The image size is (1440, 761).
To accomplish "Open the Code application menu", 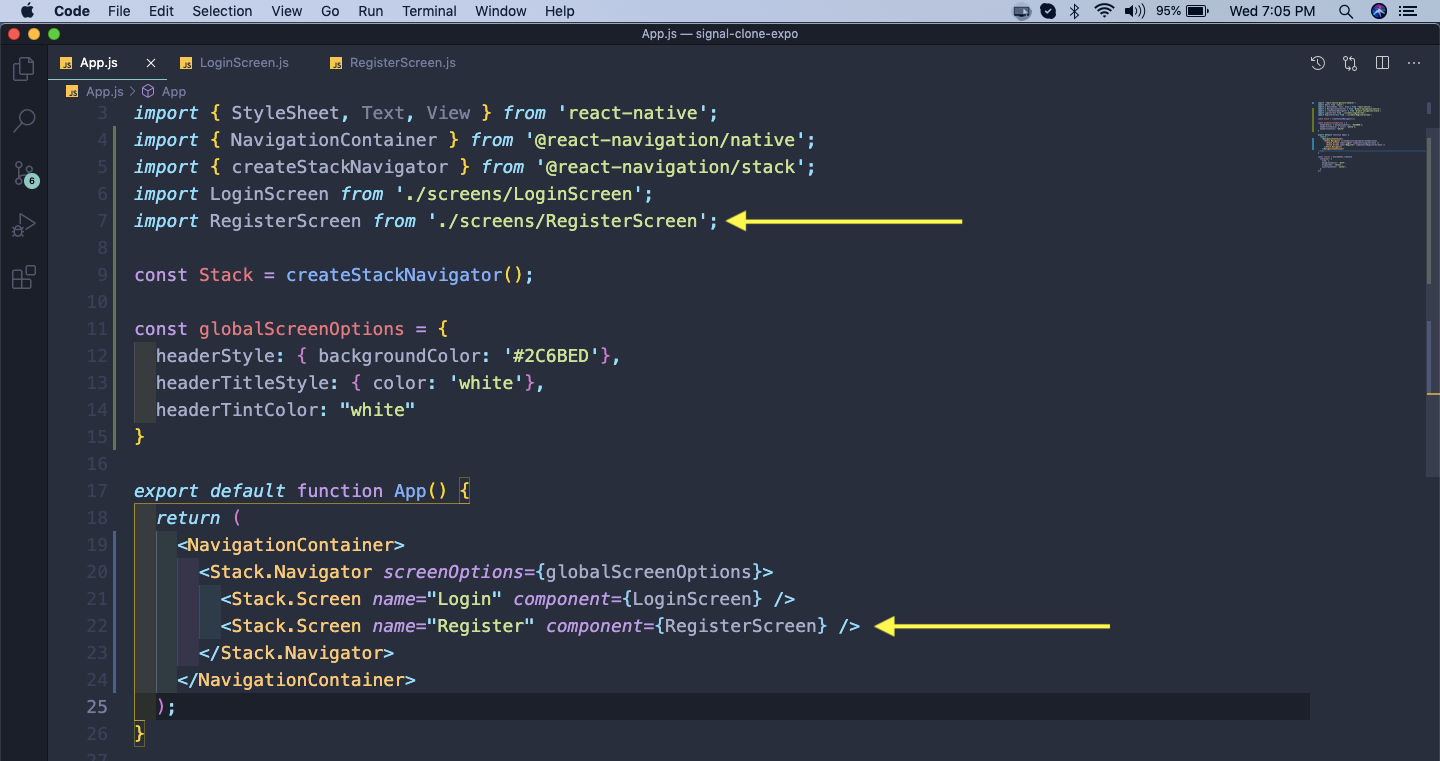I will pos(71,11).
